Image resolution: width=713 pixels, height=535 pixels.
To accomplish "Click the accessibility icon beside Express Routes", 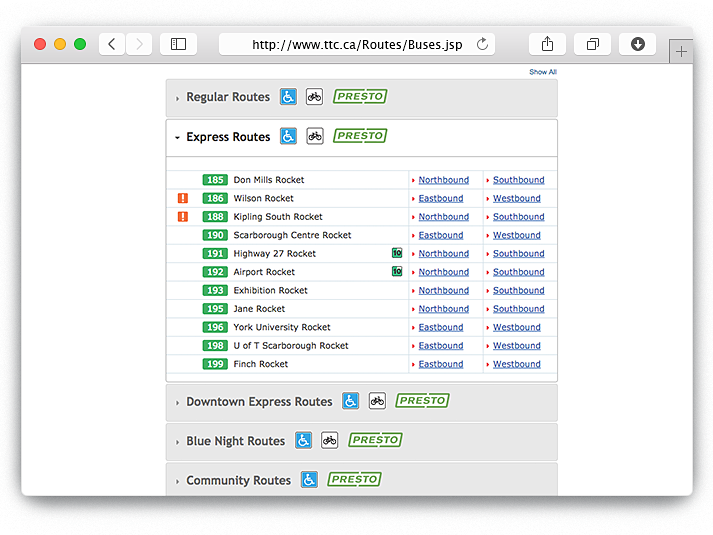I will tap(288, 136).
